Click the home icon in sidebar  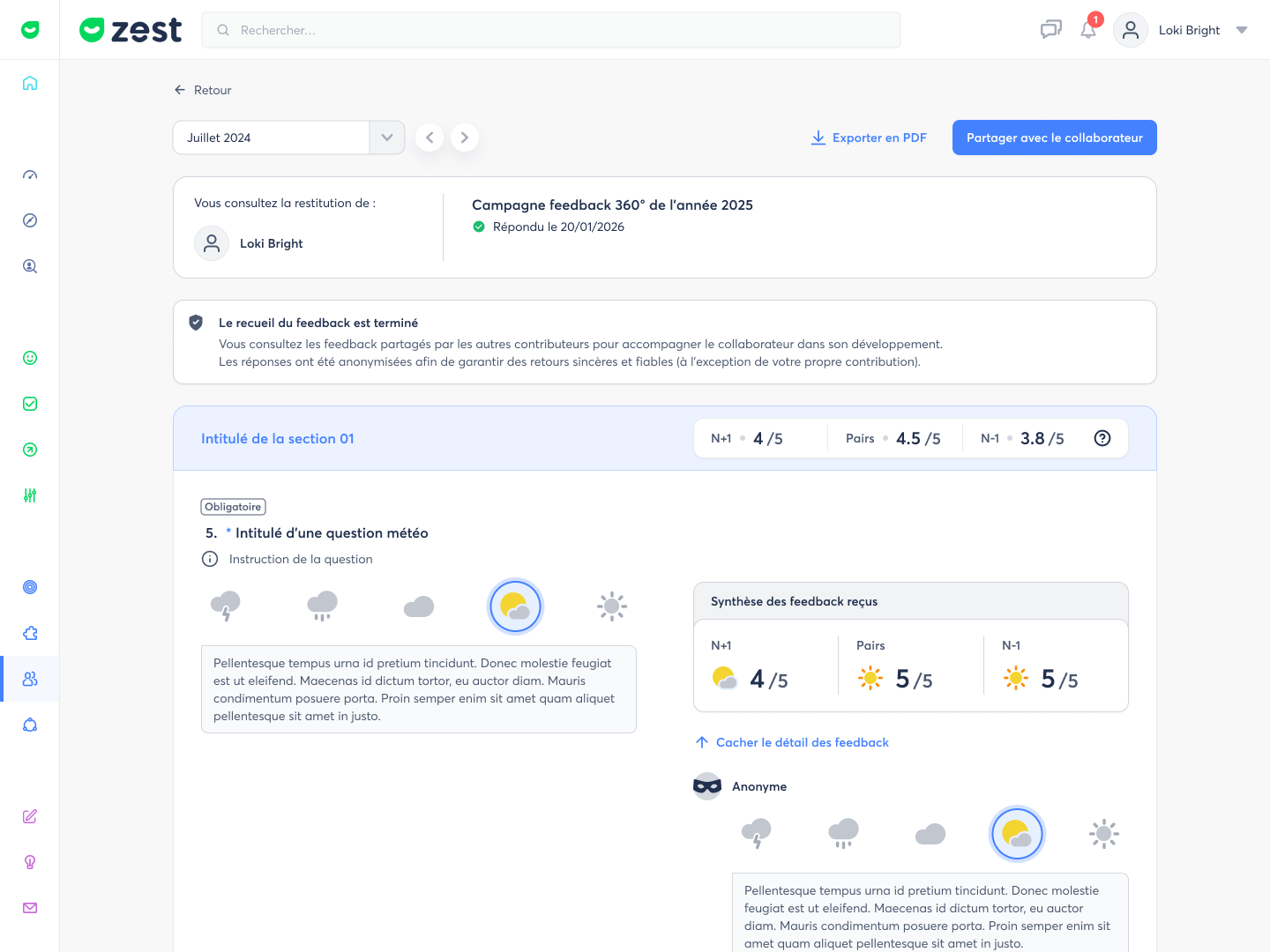point(30,83)
